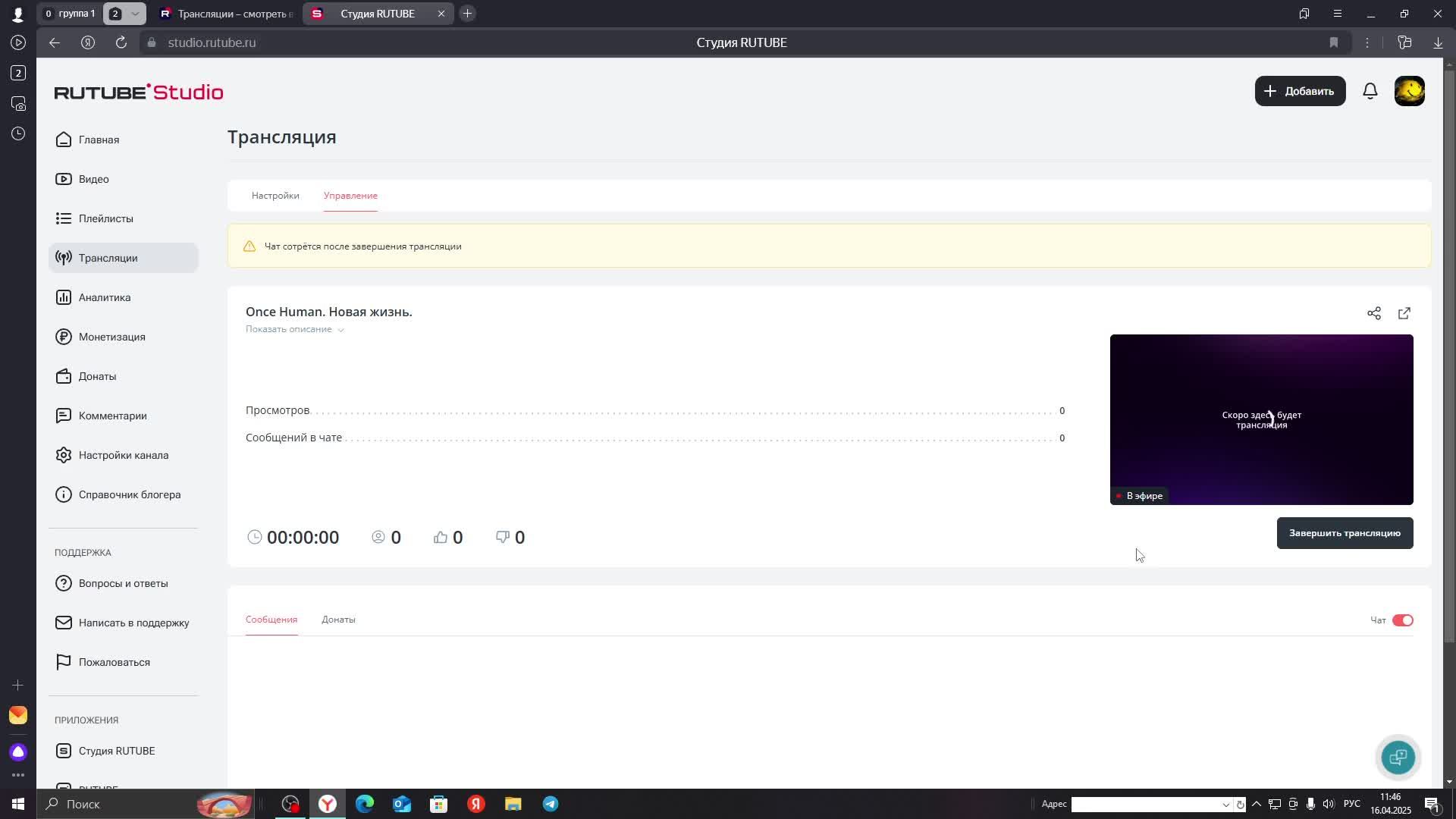Disable the Чат toggle switch
Image resolution: width=1456 pixels, height=819 pixels.
pyautogui.click(x=1402, y=620)
